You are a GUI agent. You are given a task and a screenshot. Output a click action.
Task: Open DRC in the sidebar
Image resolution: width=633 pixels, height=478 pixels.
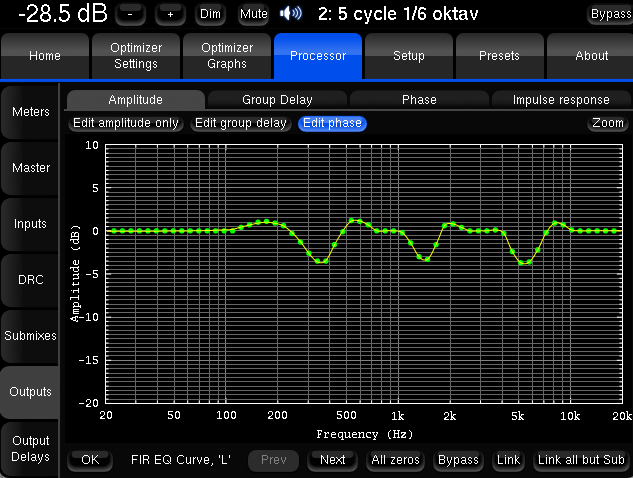tap(30, 280)
